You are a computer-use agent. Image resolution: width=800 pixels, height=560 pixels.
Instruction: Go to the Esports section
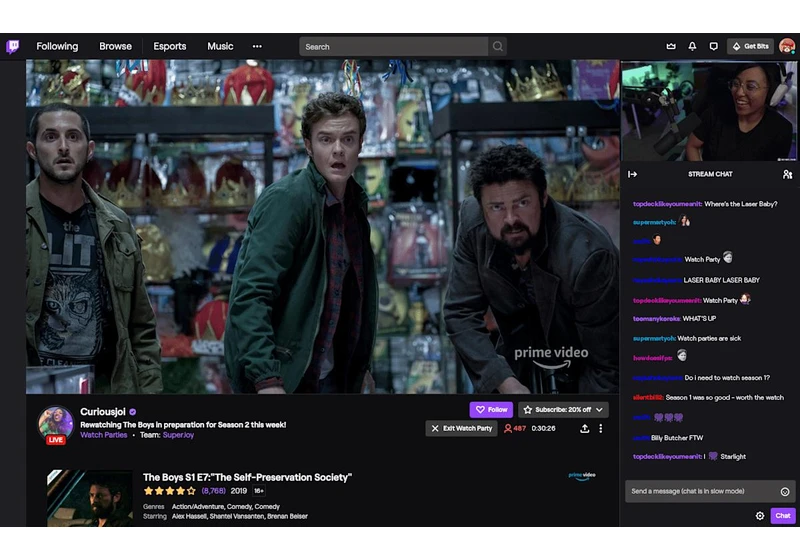coord(169,46)
